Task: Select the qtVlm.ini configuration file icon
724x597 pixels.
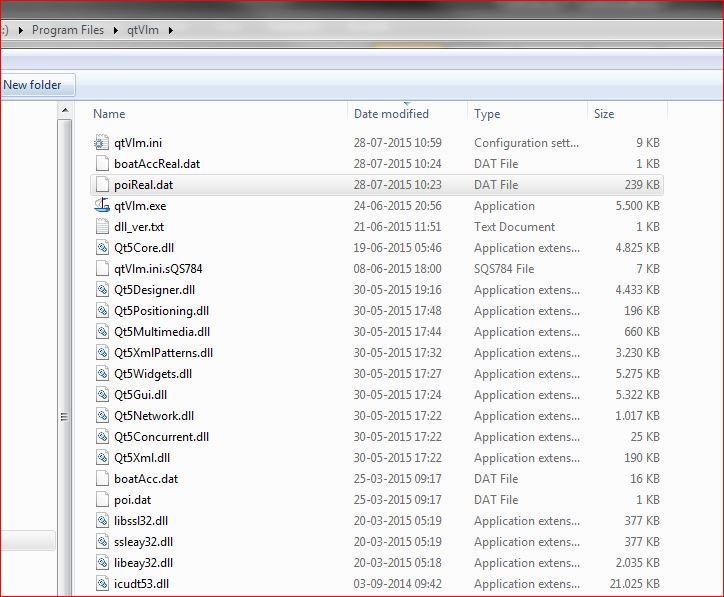Action: [x=101, y=143]
